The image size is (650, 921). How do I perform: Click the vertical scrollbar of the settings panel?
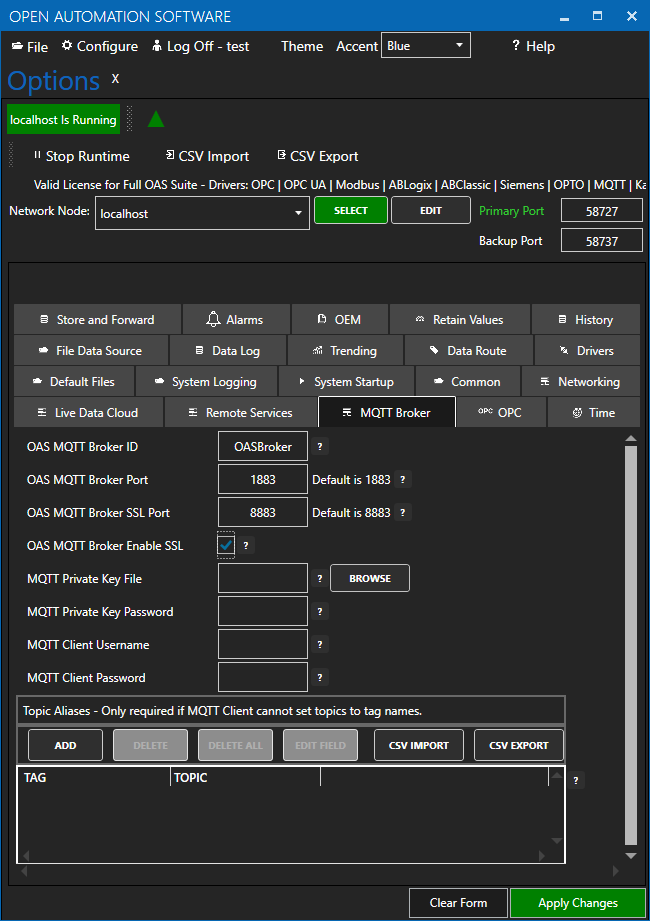[630, 640]
